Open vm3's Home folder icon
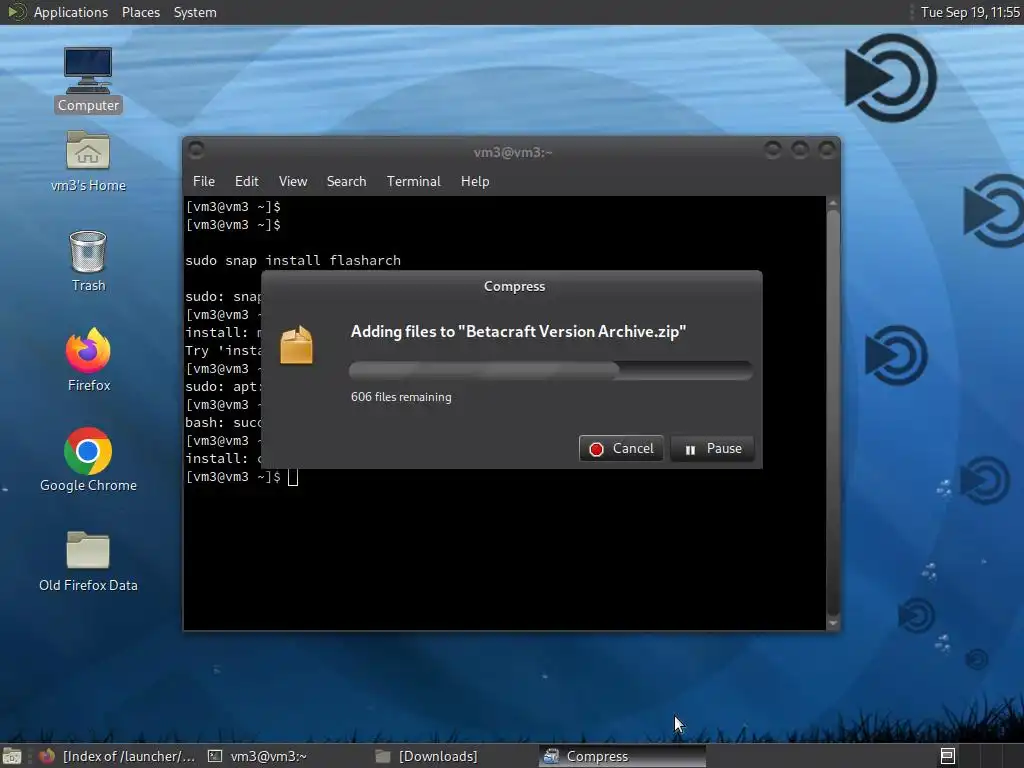1024x768 pixels. click(88, 161)
